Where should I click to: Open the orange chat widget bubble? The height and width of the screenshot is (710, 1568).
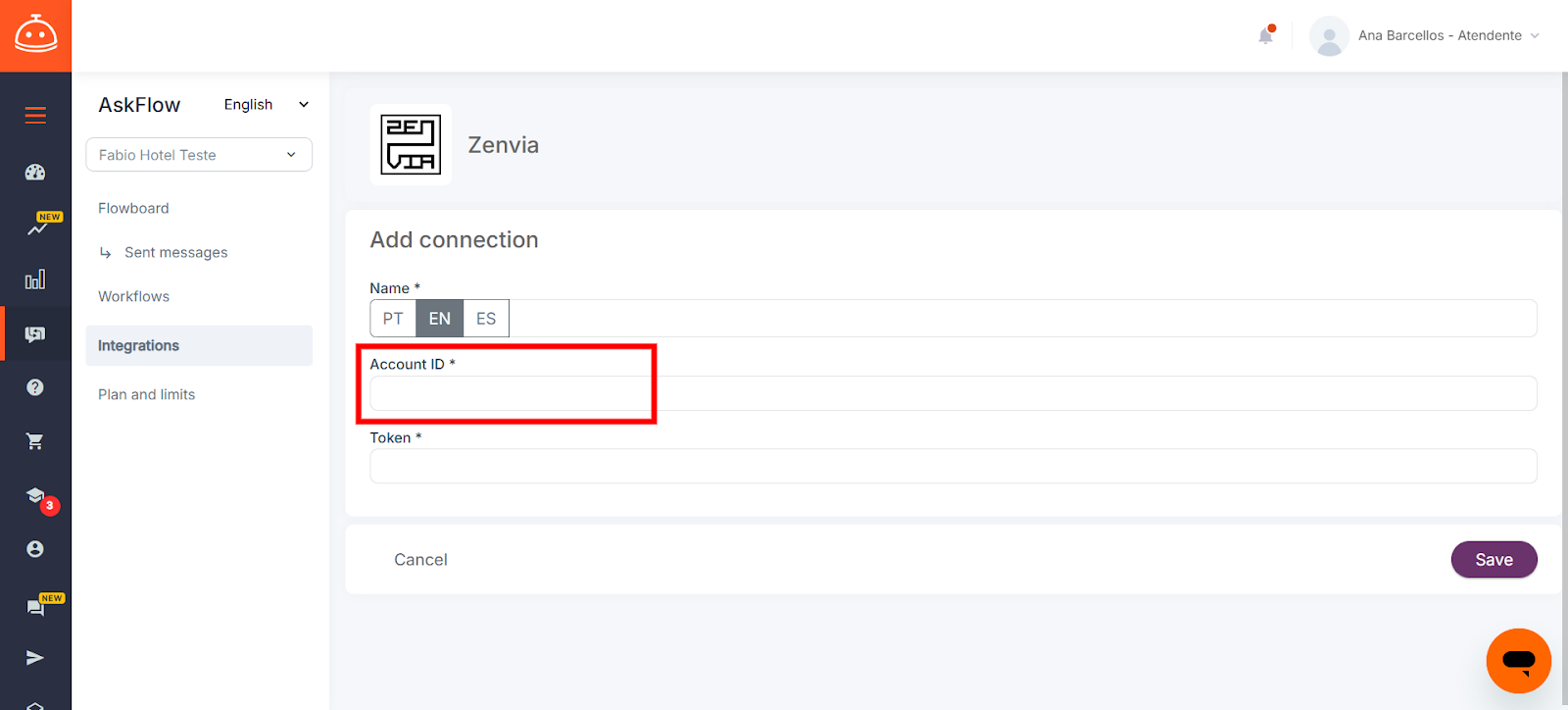[1518, 661]
